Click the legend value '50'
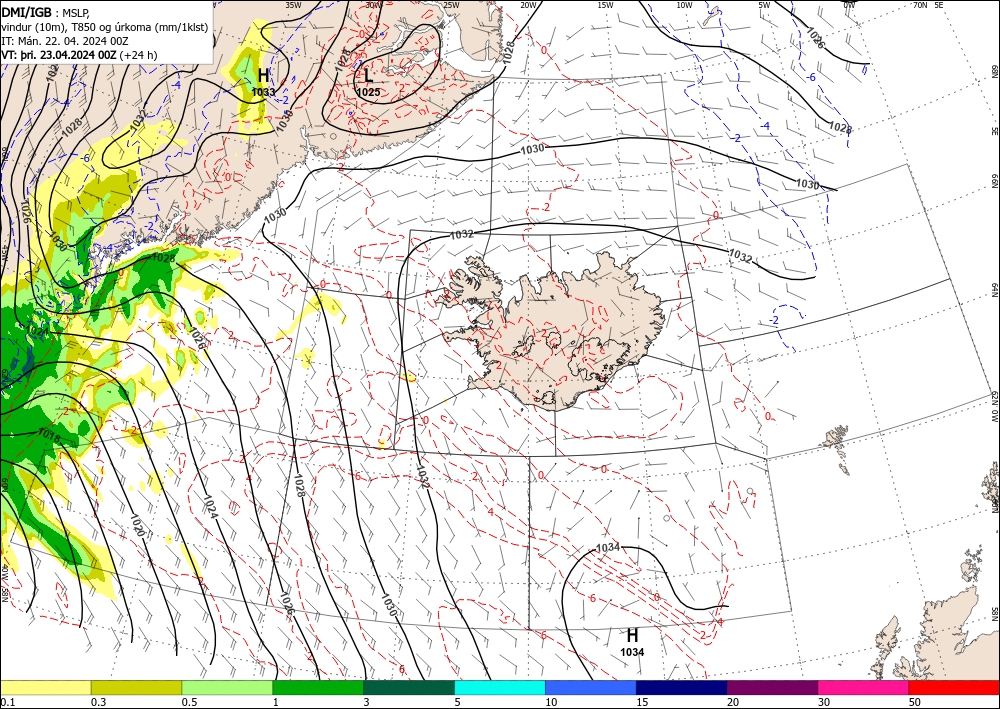1000x709 pixels. [x=915, y=702]
